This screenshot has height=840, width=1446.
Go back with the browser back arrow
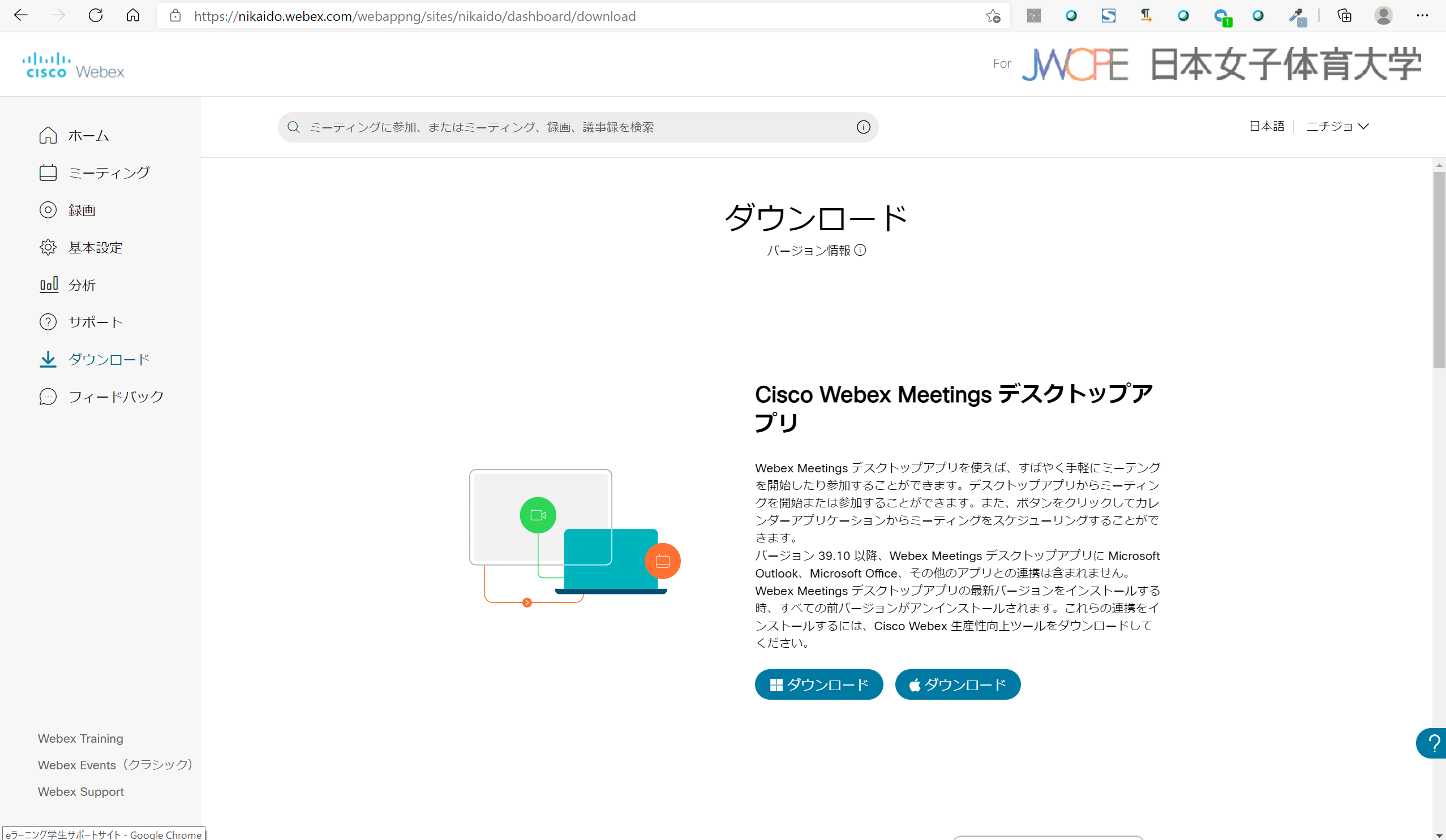(20, 15)
